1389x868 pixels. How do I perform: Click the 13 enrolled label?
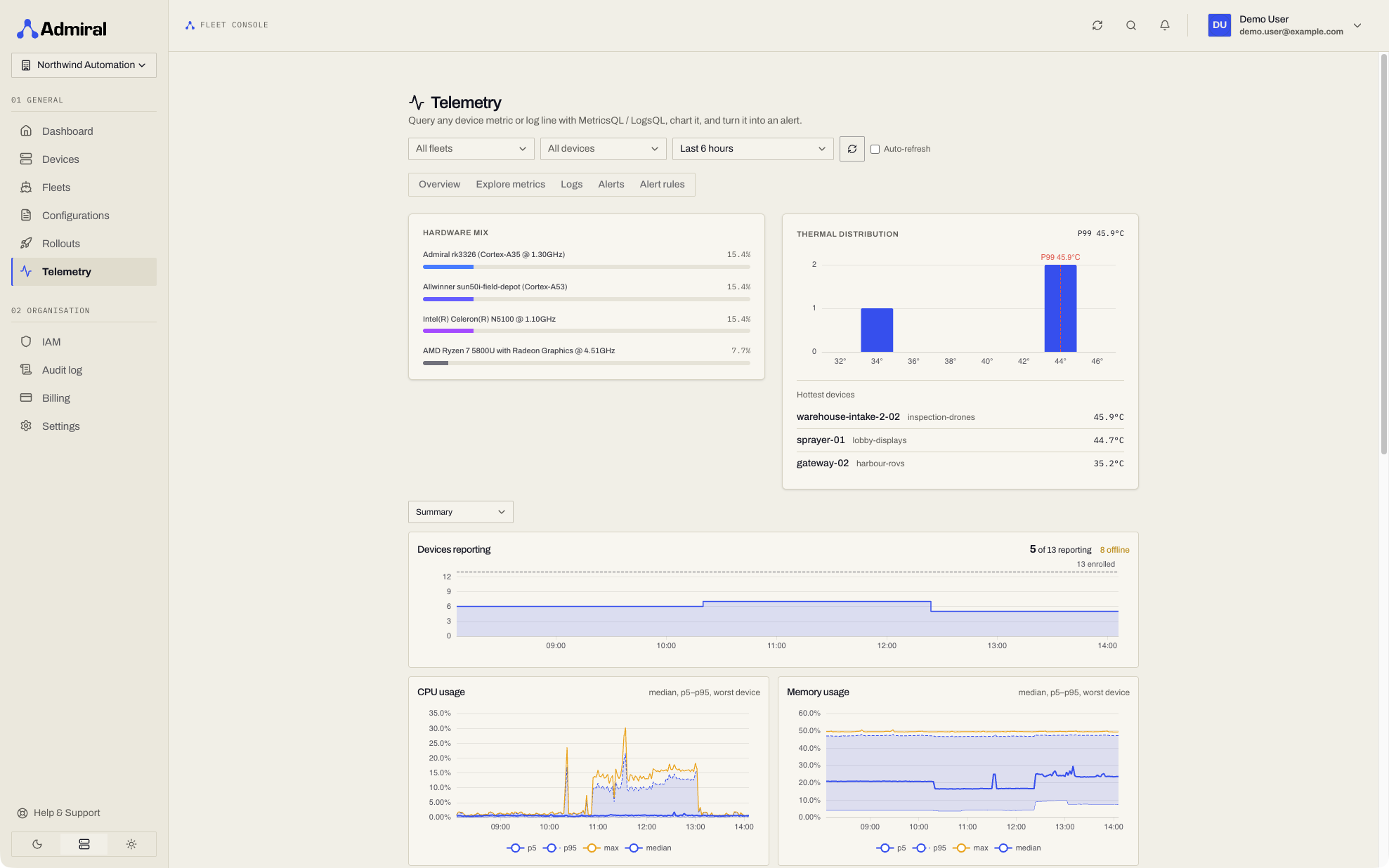point(1095,564)
